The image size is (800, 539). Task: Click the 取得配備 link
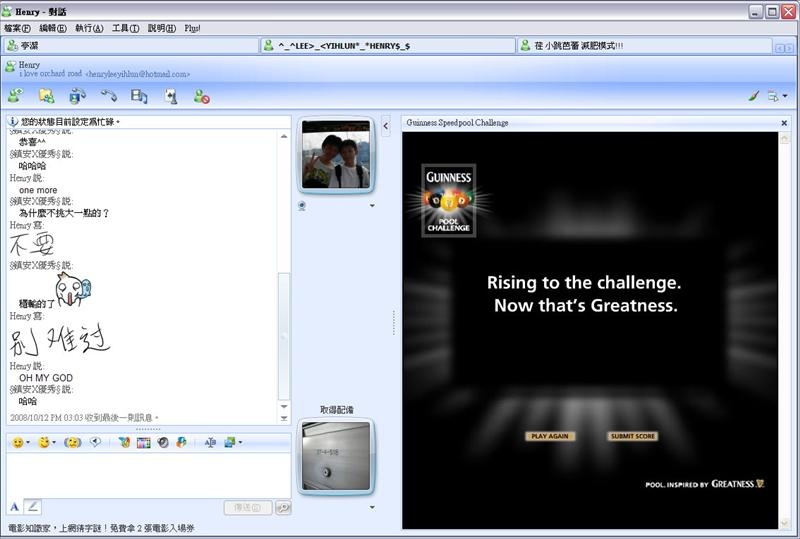[x=336, y=410]
